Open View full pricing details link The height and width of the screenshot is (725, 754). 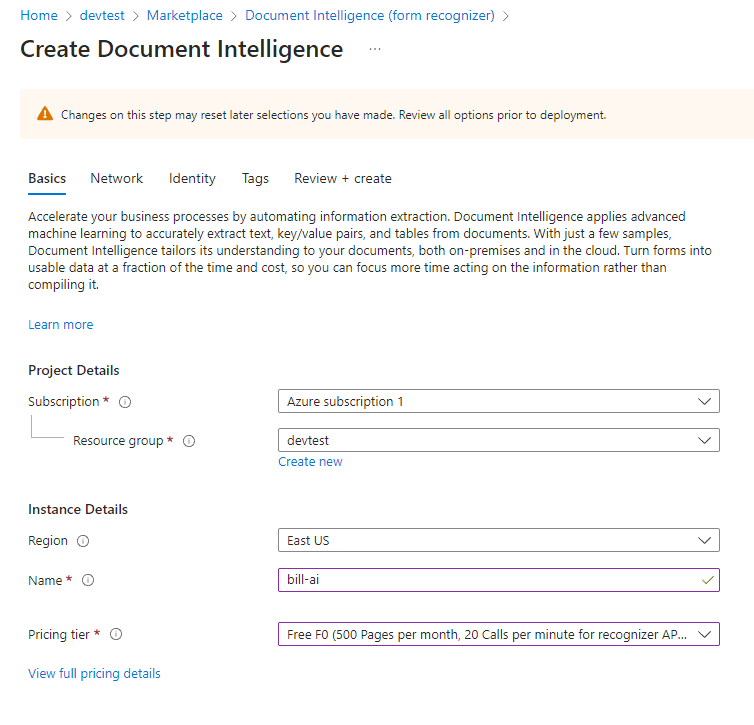coord(94,673)
